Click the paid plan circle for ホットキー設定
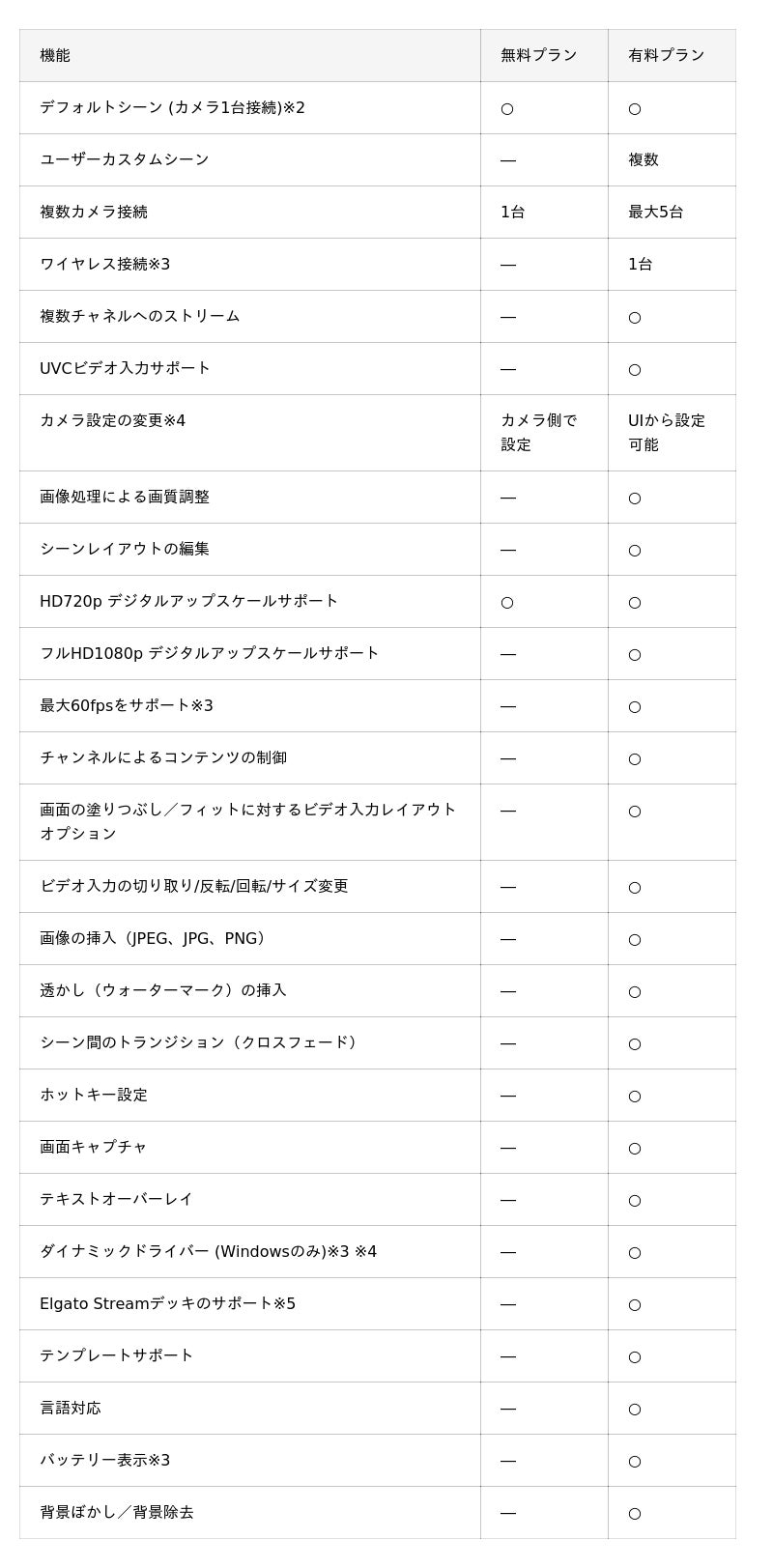Screen dimensions: 773x1568 (635, 1097)
